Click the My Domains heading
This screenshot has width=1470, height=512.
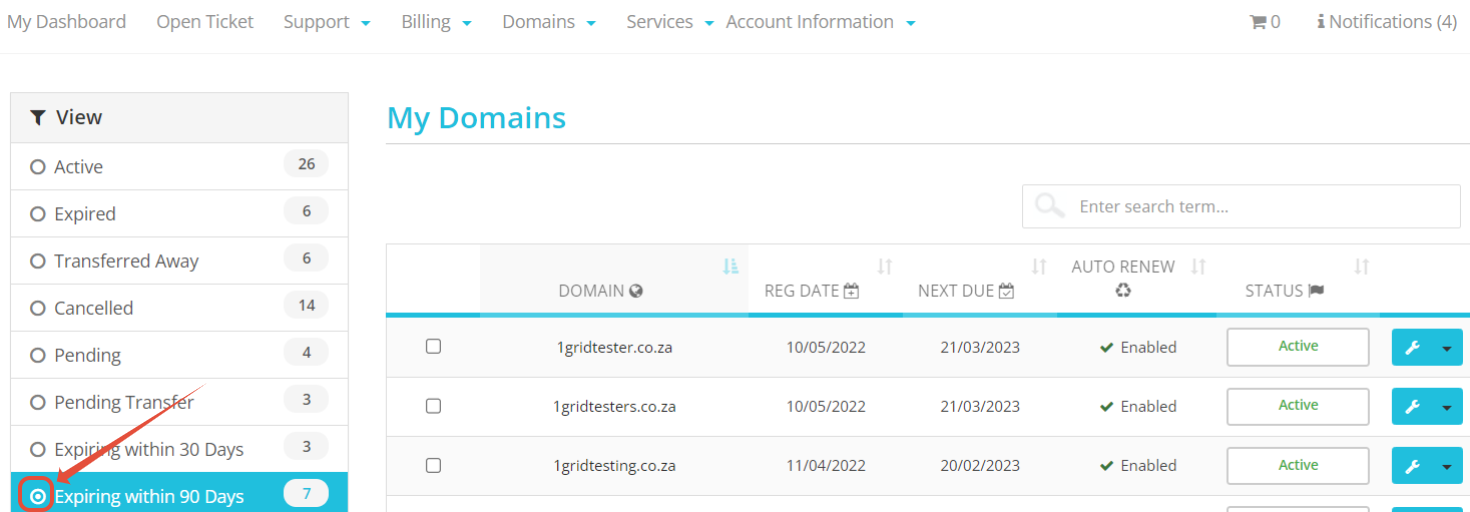(476, 118)
